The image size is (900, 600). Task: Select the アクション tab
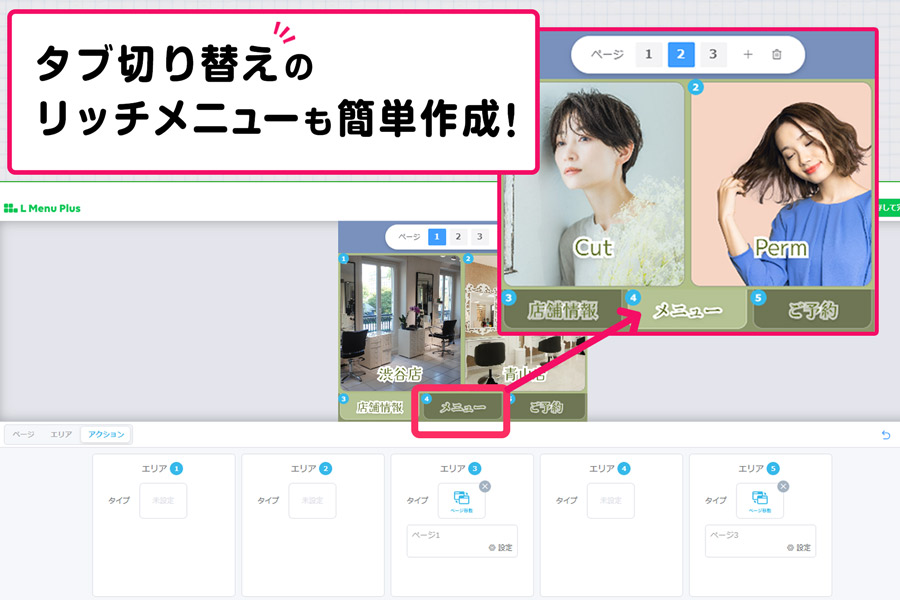106,435
